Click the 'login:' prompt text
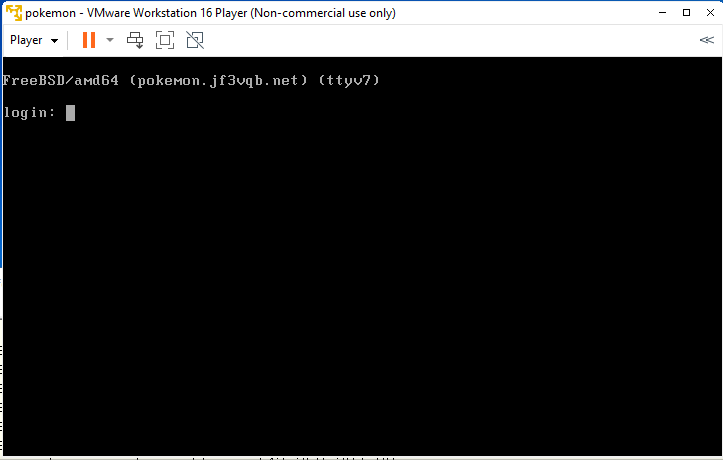 point(30,113)
